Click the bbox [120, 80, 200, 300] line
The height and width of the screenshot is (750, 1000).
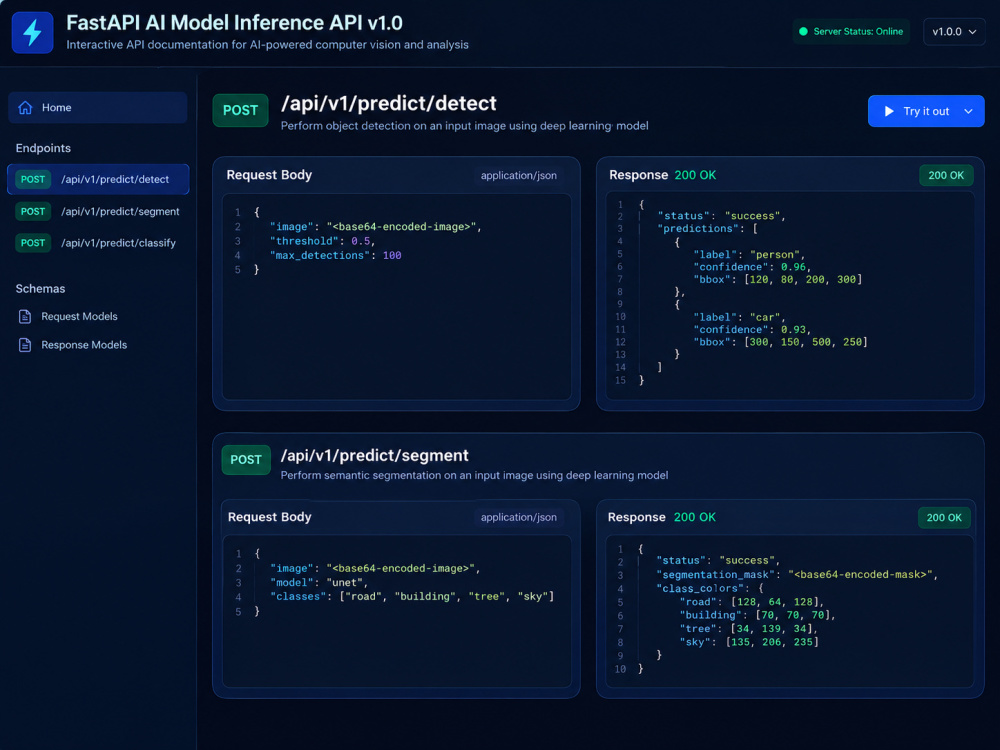coord(777,279)
